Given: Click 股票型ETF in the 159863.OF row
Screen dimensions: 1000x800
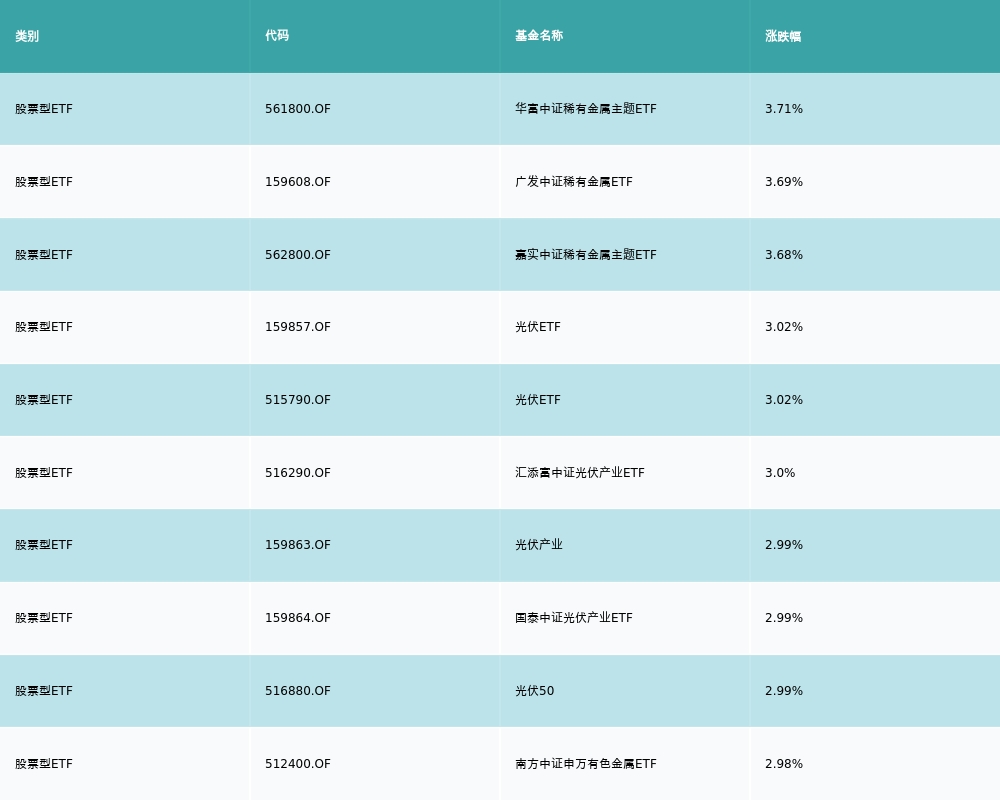Looking at the screenshot, I should (x=44, y=545).
